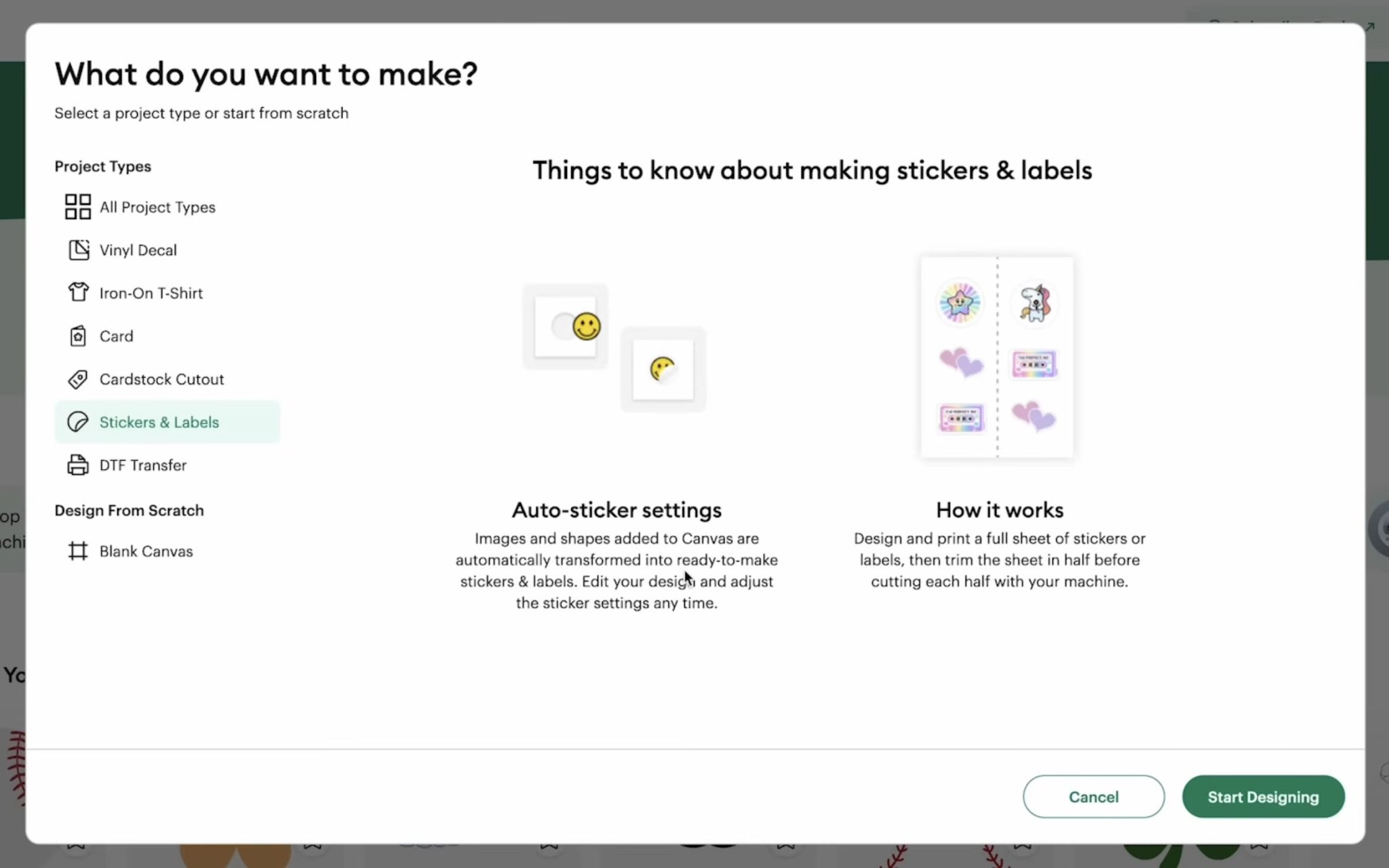Select the Stickers & Labels sticker icon
Image resolution: width=1389 pixels, height=868 pixels.
tap(78, 421)
